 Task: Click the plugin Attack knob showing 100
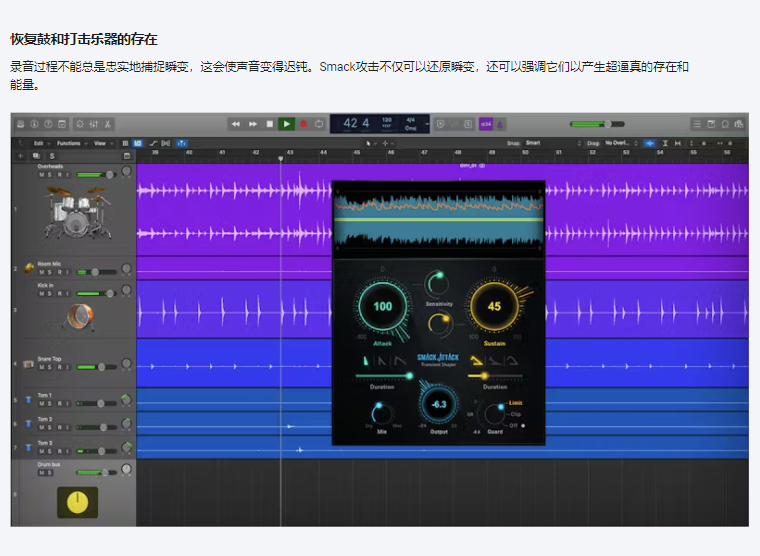tap(382, 306)
